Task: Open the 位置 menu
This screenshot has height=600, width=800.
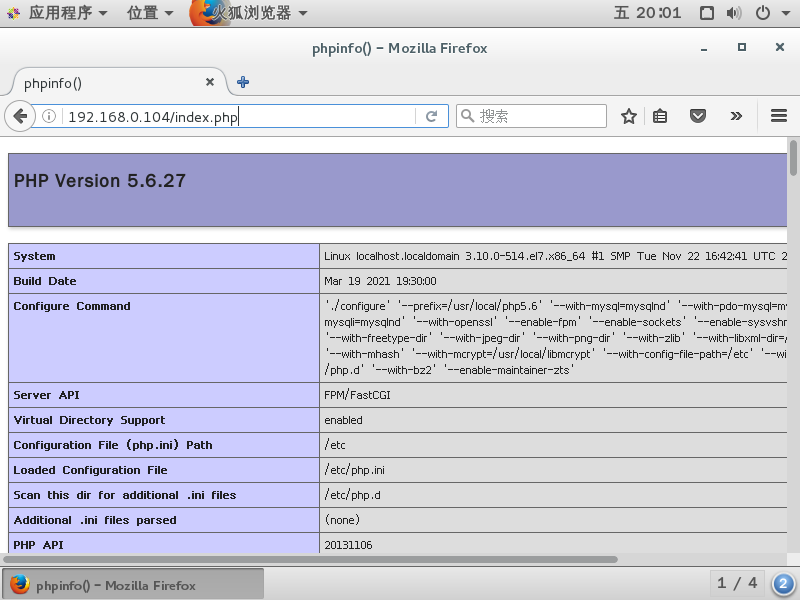Action: tap(150, 13)
